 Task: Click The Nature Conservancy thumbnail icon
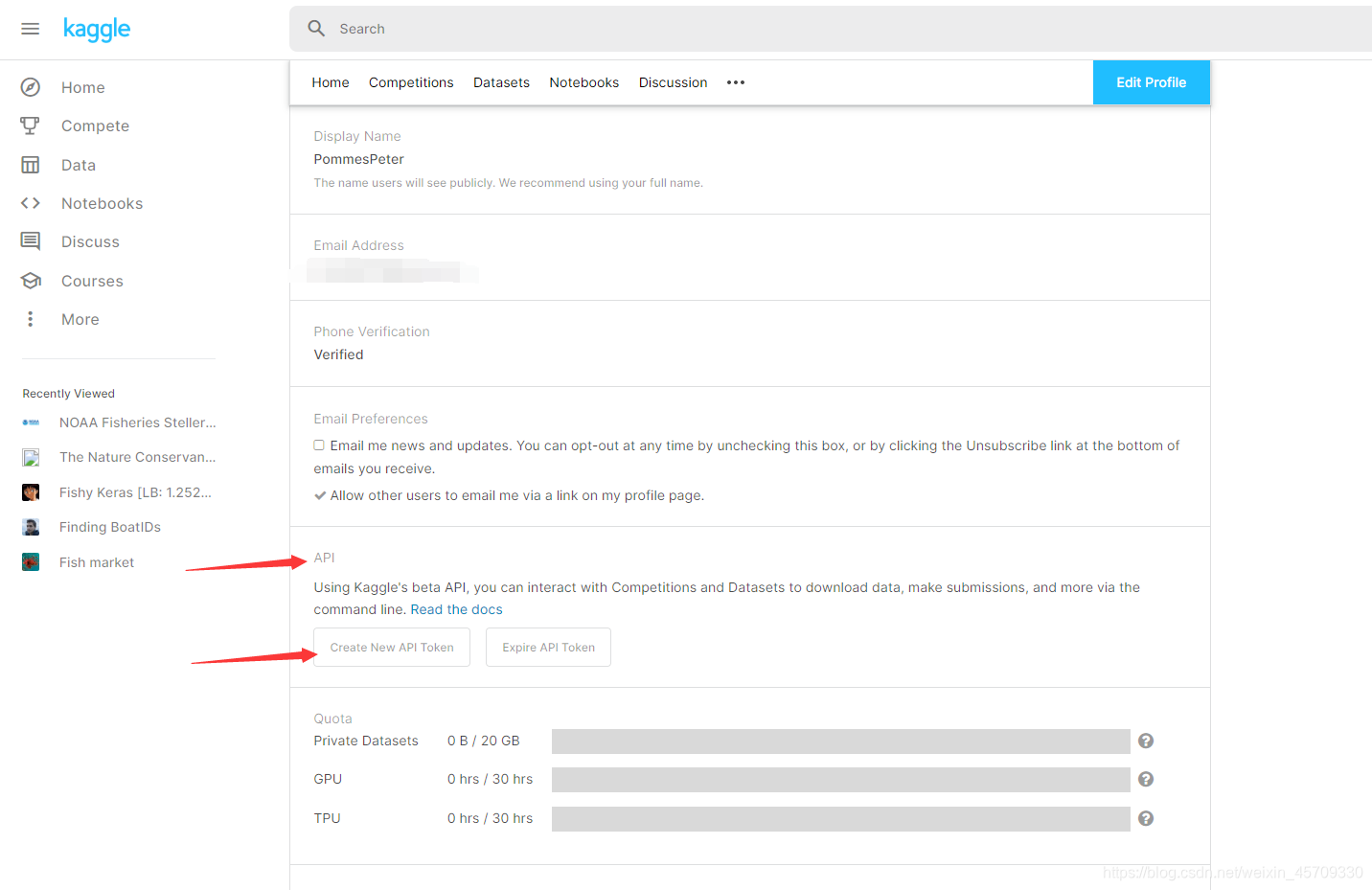point(31,457)
